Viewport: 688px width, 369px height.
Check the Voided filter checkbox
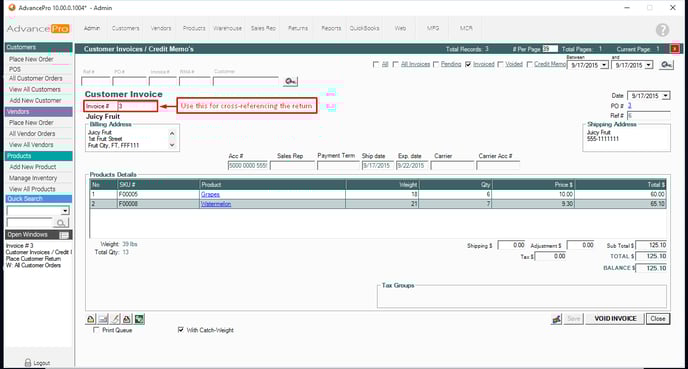tap(500, 64)
